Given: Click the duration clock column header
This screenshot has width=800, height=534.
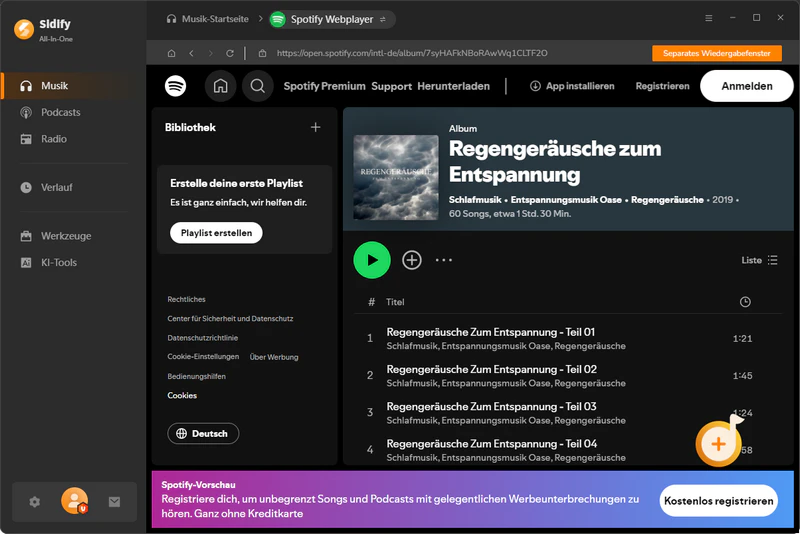Looking at the screenshot, I should tap(745, 302).
